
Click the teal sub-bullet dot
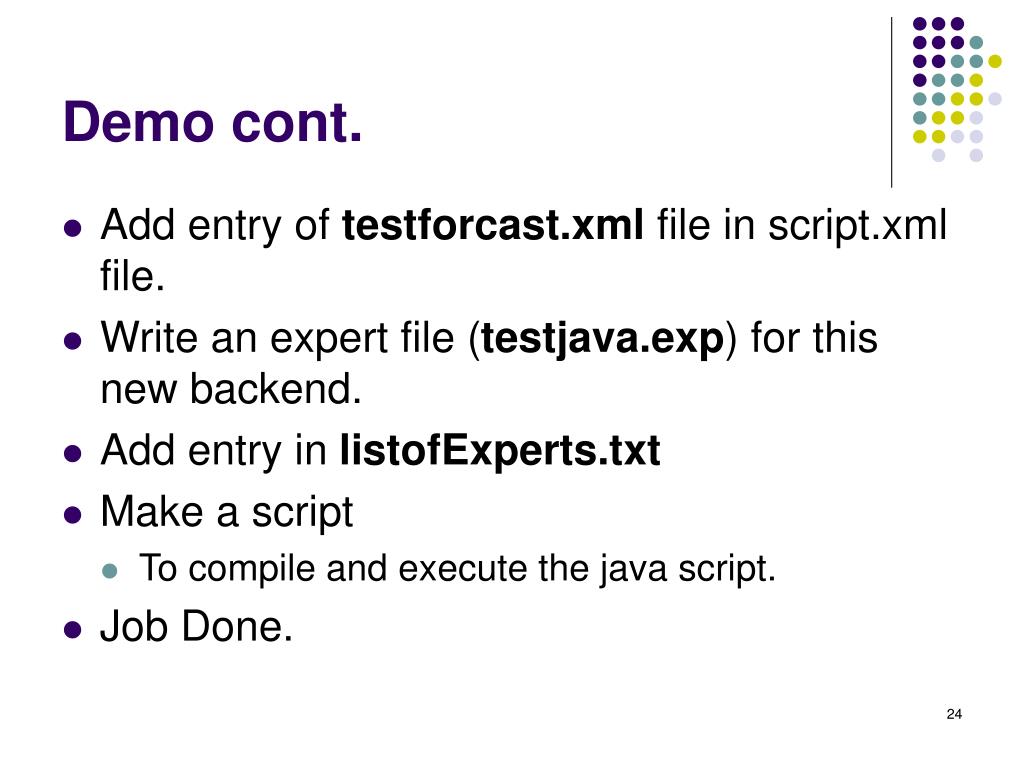tap(110, 571)
